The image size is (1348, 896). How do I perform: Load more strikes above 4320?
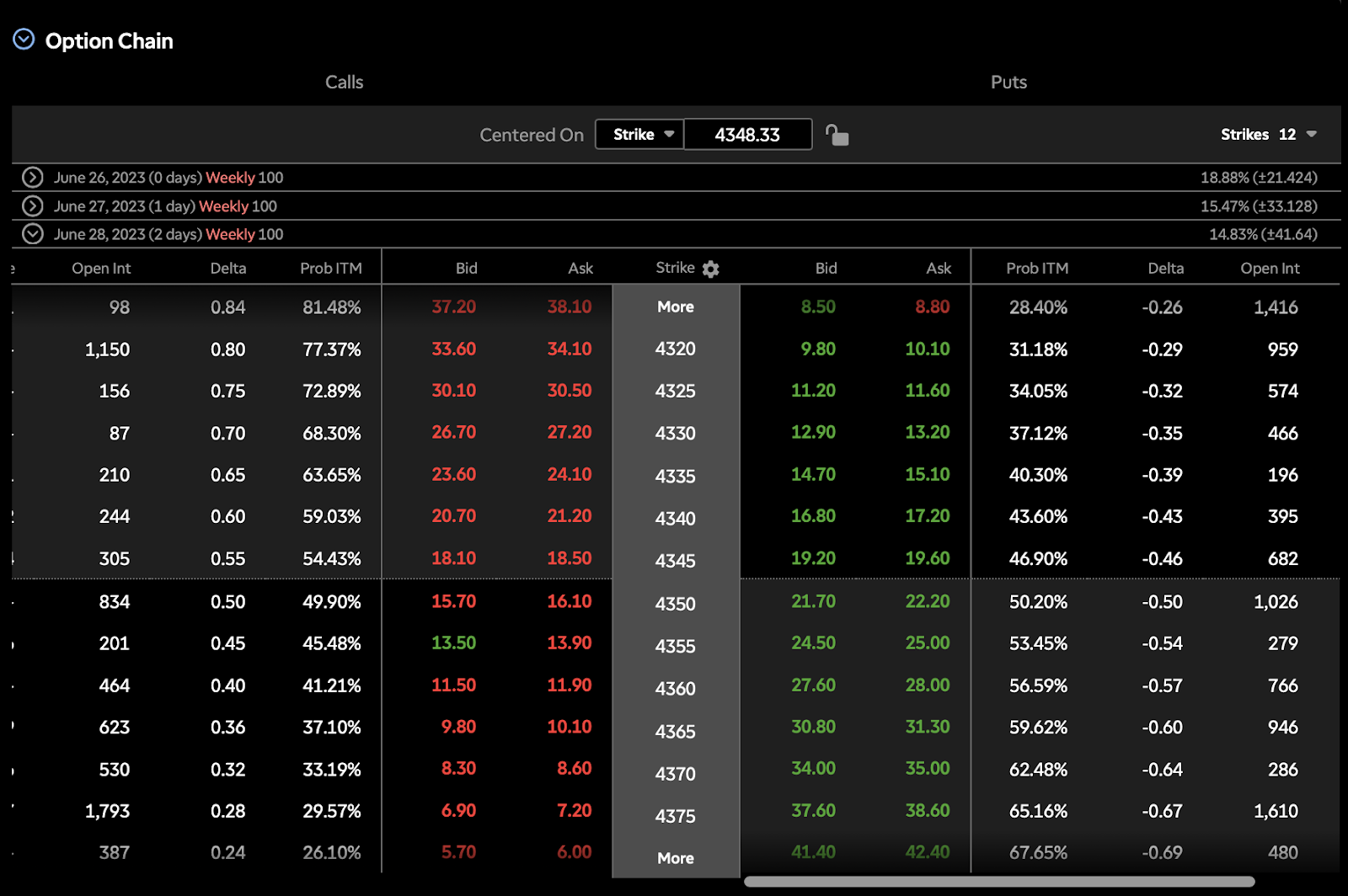tap(676, 307)
